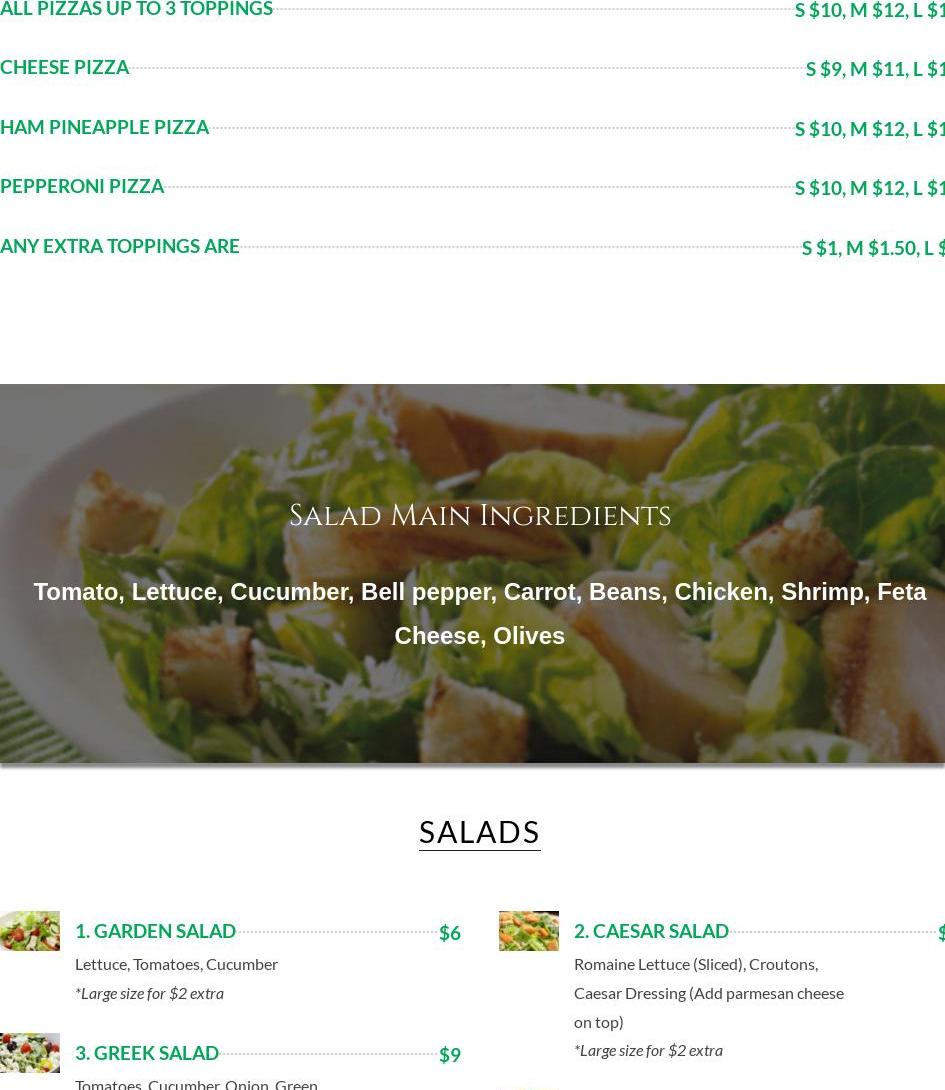Open the 2. Caesar Salad menu item
The height and width of the screenshot is (1090, 945).
coord(651,932)
